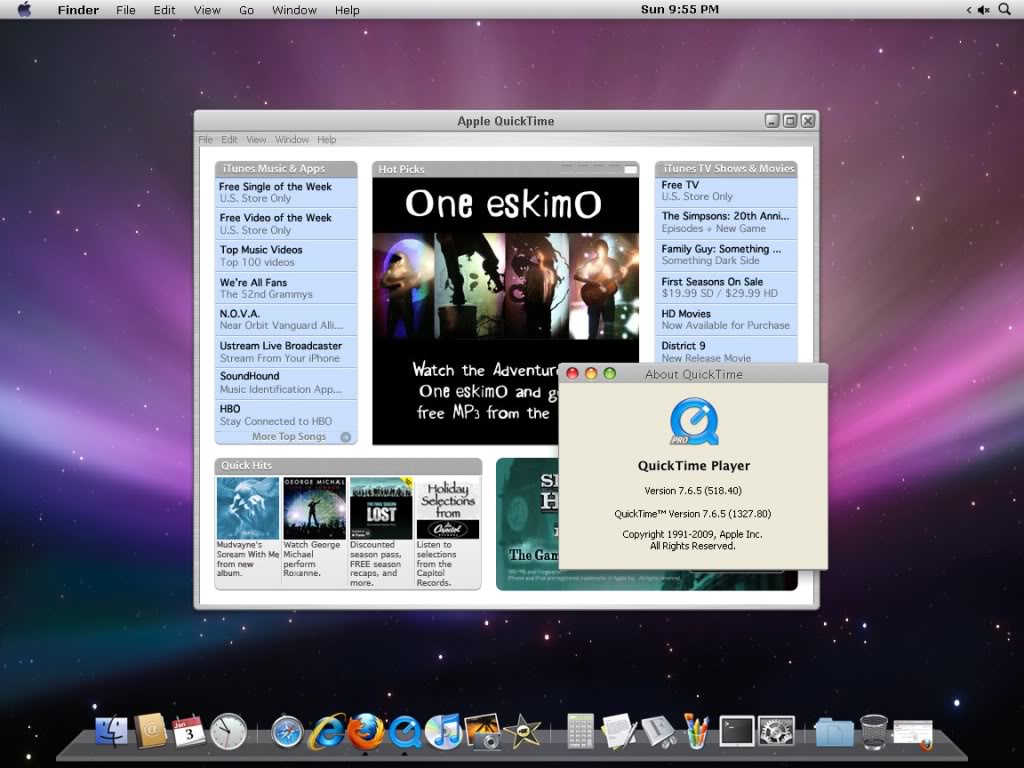Open Free TV entry
Screen dimensions: 1024x768
(726, 191)
